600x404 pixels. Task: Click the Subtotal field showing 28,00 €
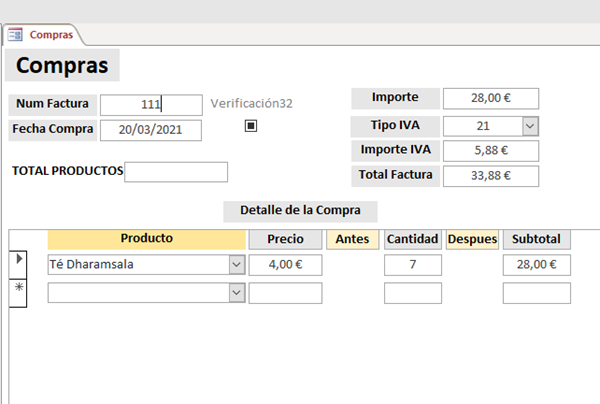click(x=536, y=265)
